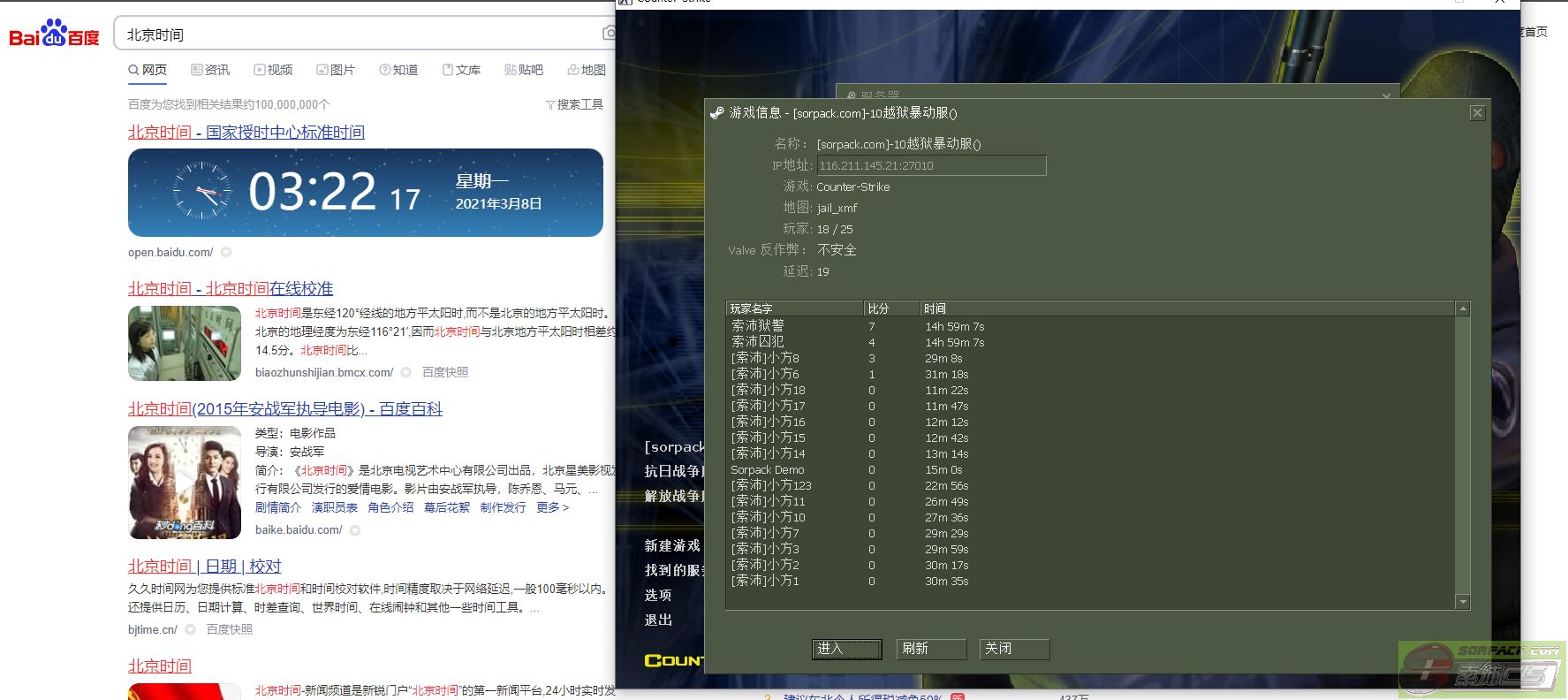Click the camera image search icon

point(608,34)
